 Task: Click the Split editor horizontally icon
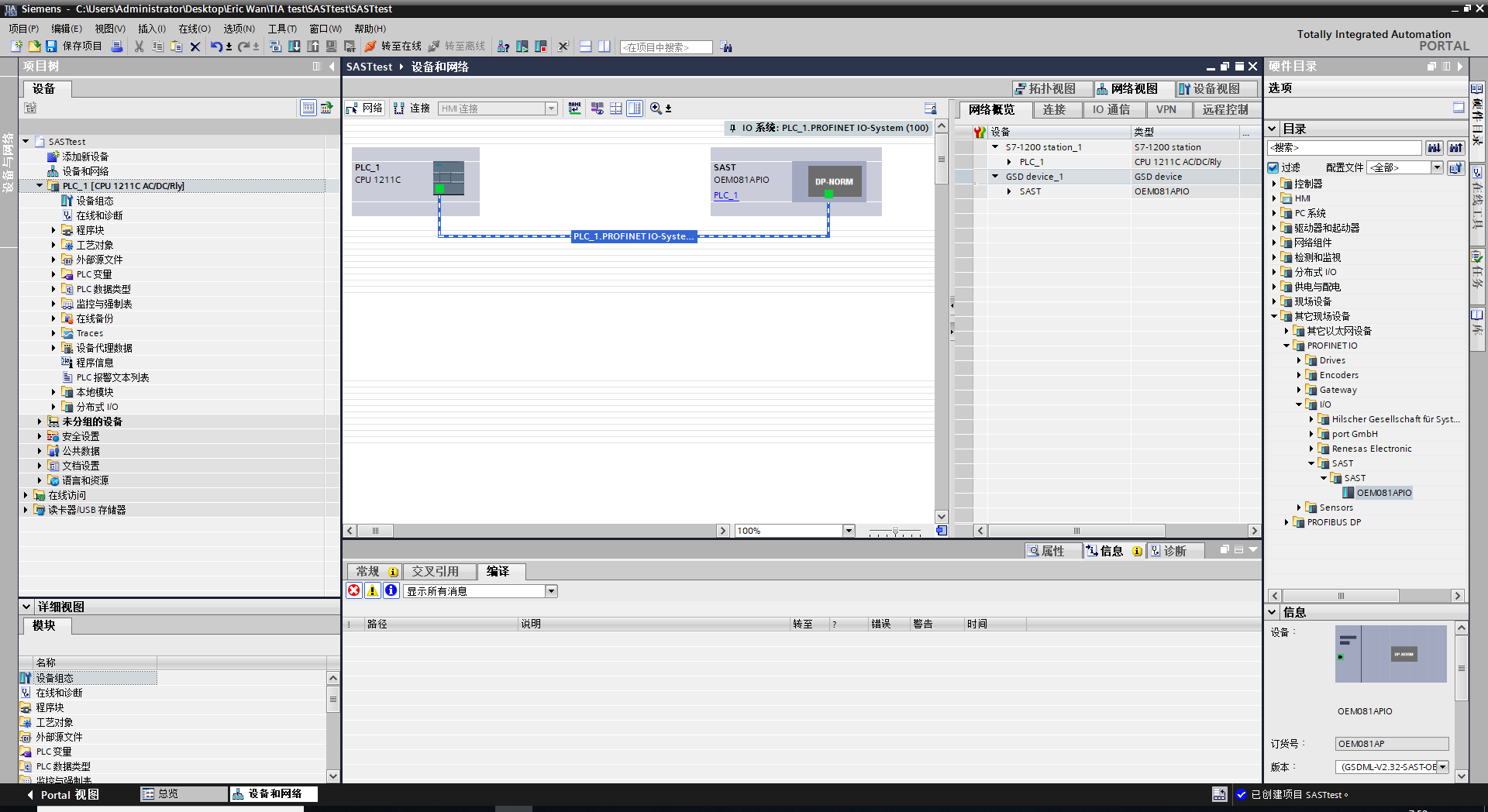tap(585, 46)
